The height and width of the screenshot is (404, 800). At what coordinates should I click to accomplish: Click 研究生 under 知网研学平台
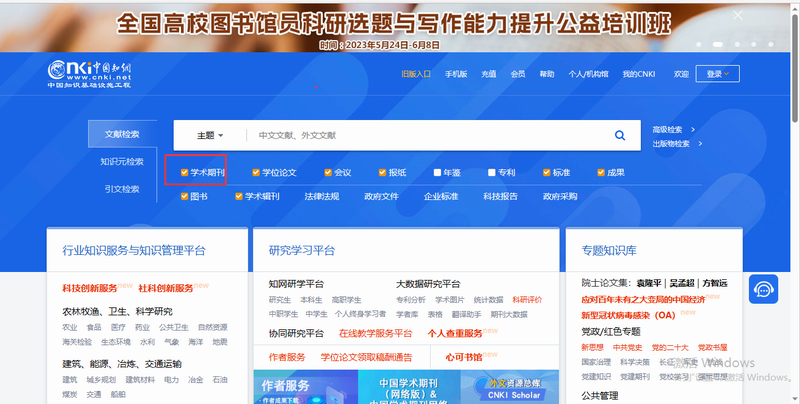point(280,299)
